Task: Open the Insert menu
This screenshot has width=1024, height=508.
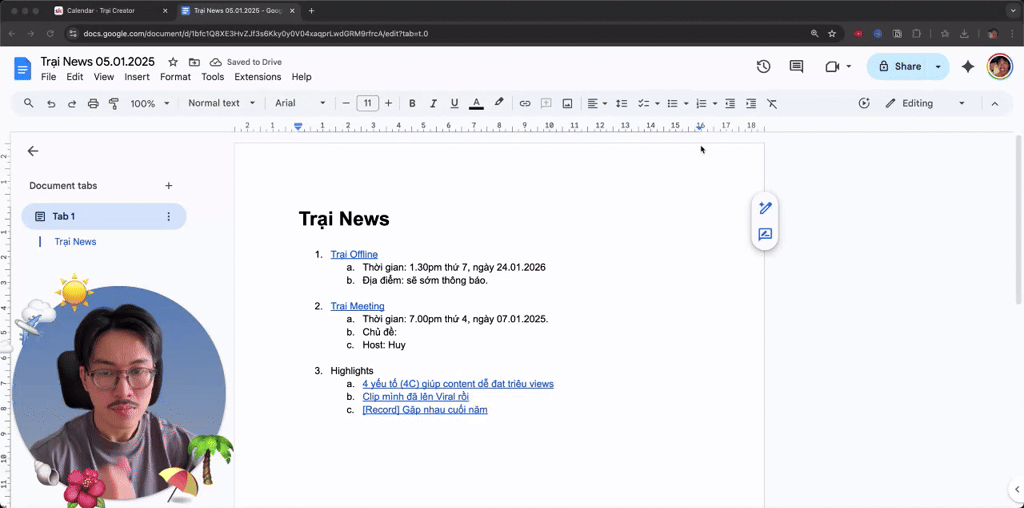Action: [x=137, y=77]
